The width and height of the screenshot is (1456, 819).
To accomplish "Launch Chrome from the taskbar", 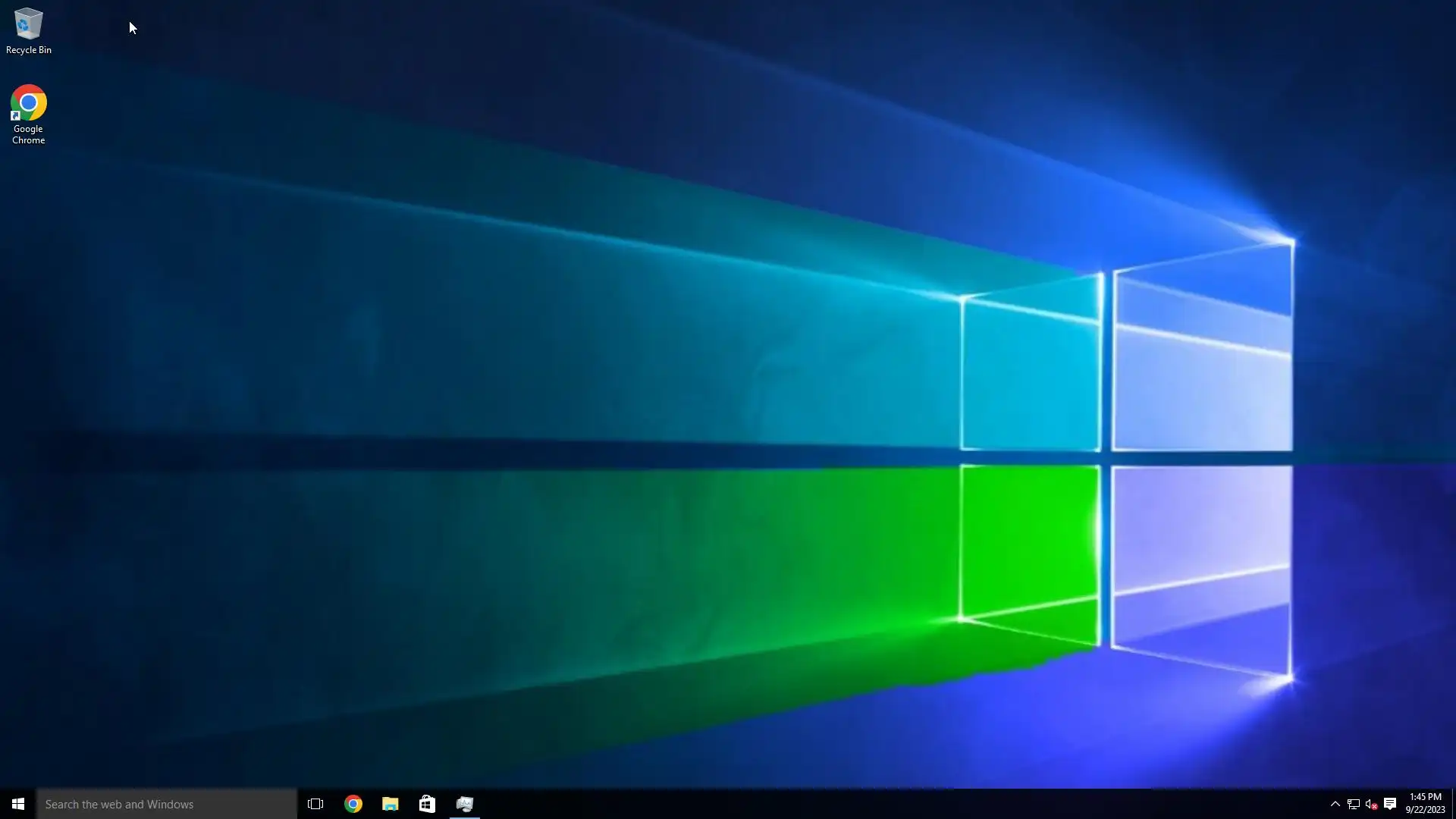I will [x=353, y=804].
